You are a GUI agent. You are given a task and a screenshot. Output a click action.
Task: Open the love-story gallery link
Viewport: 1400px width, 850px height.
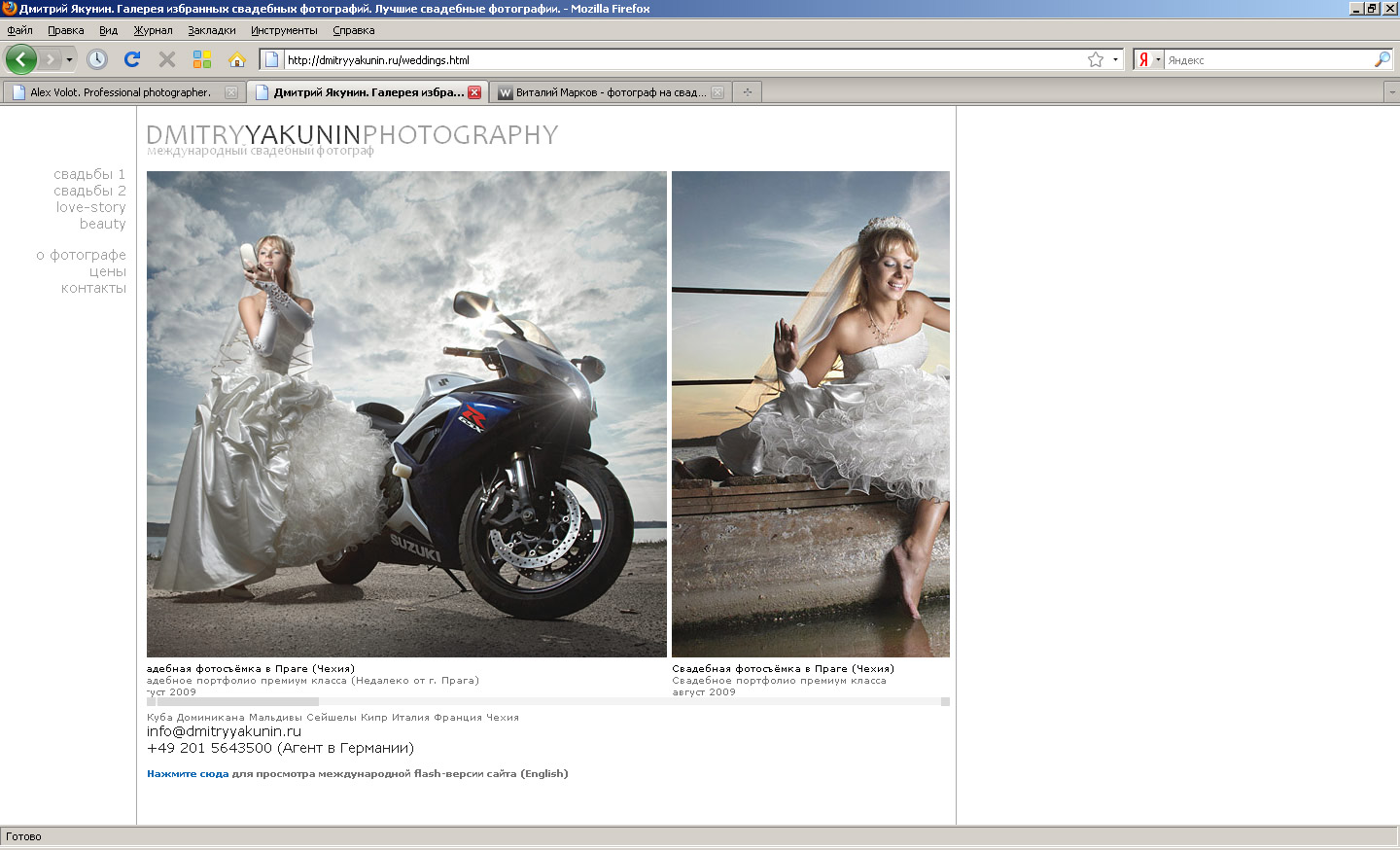90,207
